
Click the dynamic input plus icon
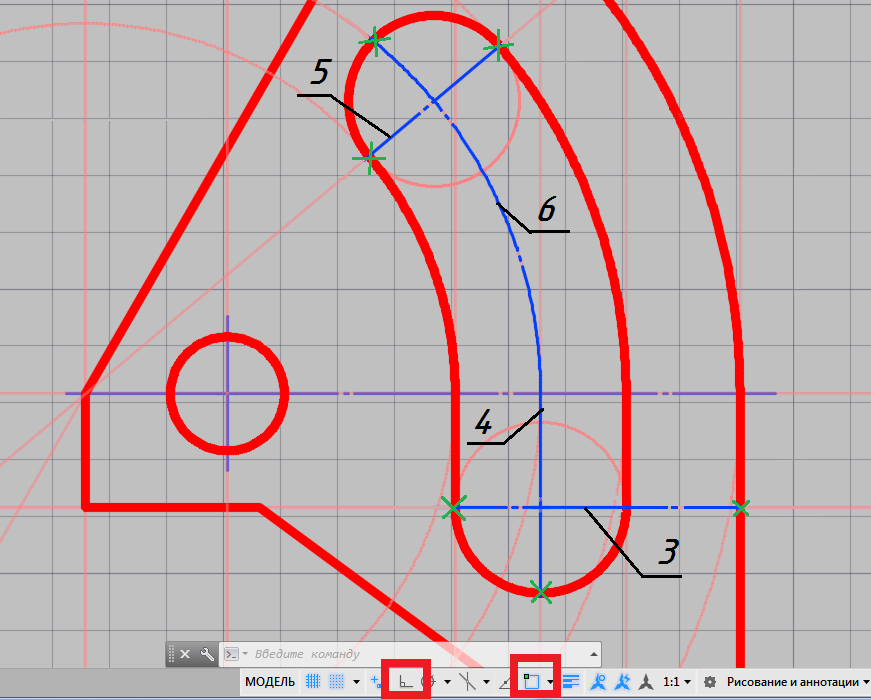coord(375,682)
